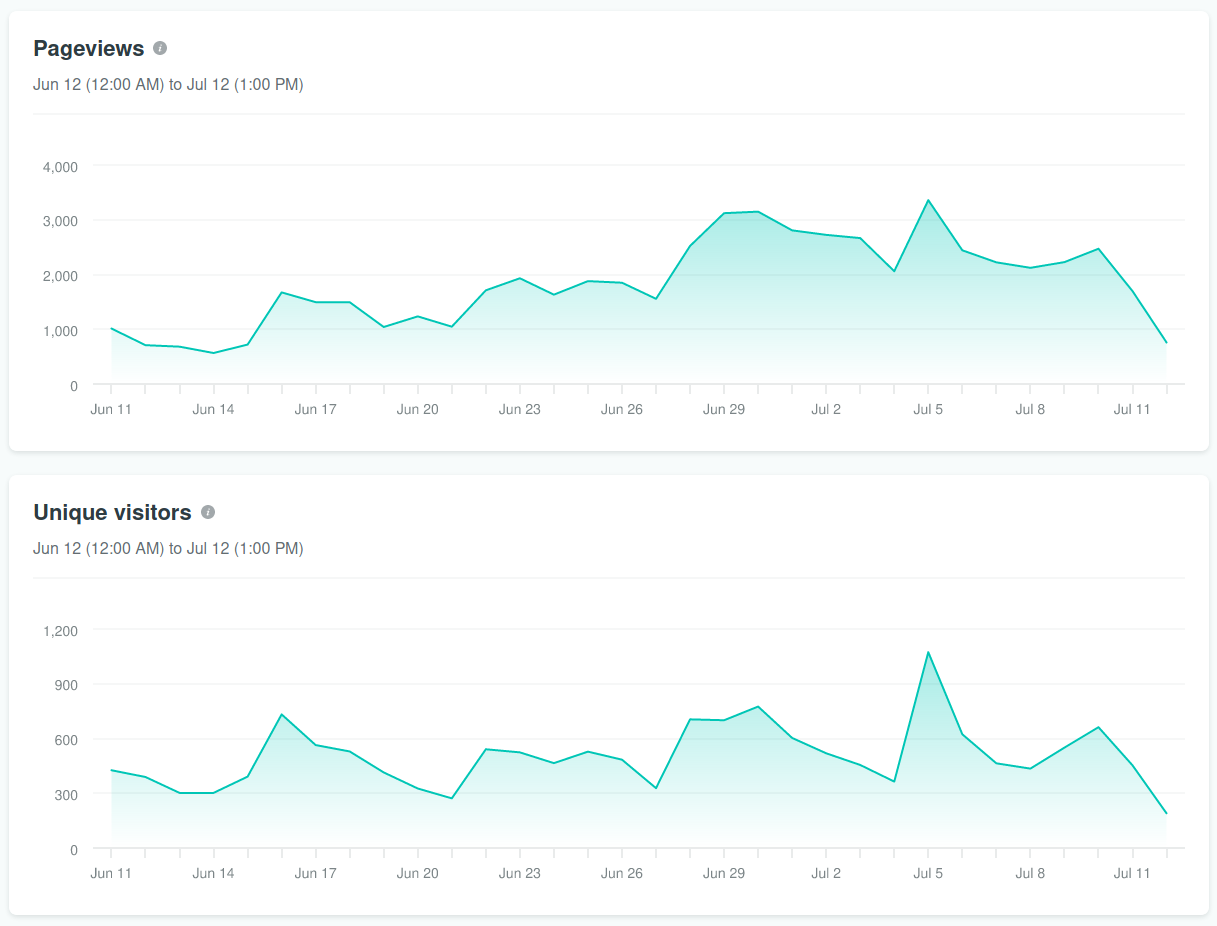Screen dimensions: 1217x926
Task: Select the Pageviews chart title
Action: 89,48
